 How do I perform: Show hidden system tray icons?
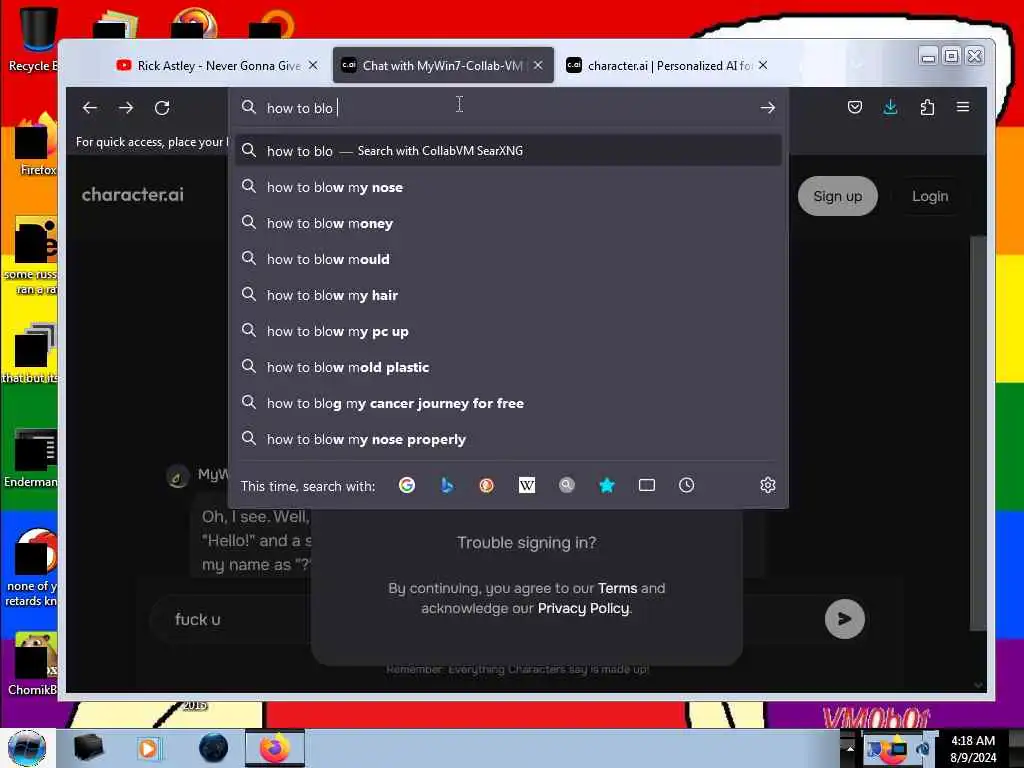850,748
